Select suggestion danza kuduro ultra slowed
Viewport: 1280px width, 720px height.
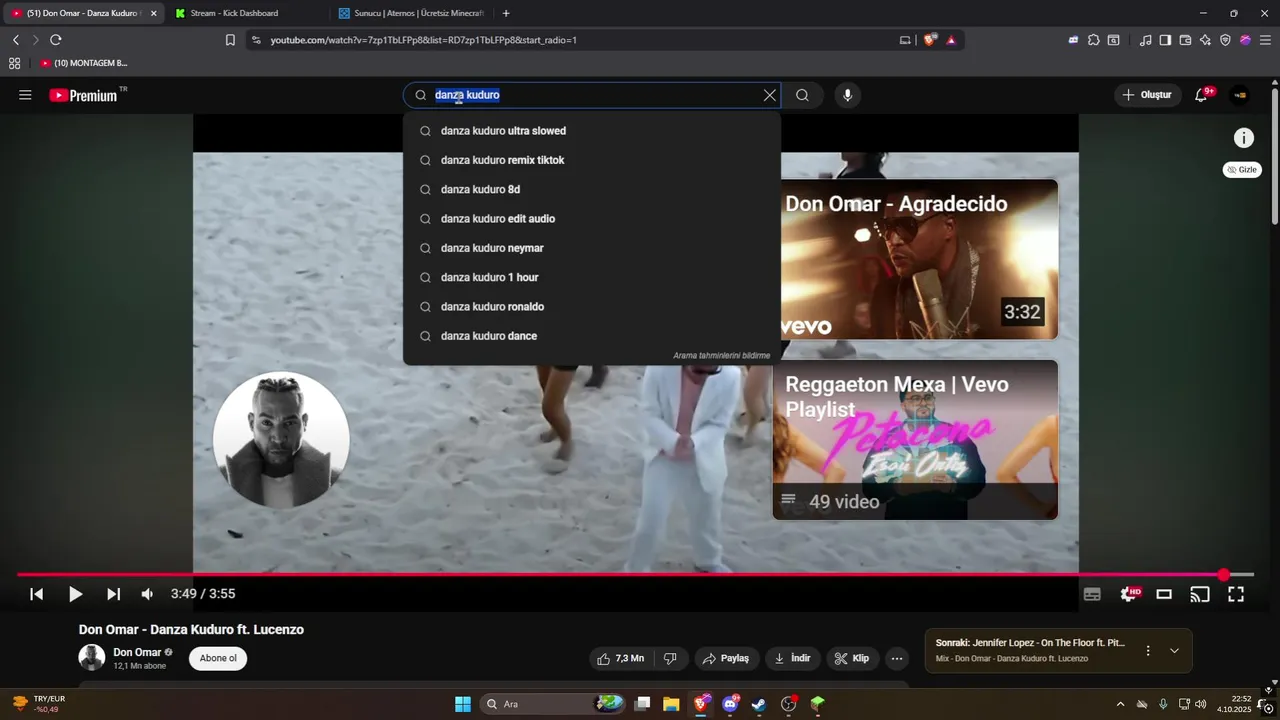[x=592, y=131]
